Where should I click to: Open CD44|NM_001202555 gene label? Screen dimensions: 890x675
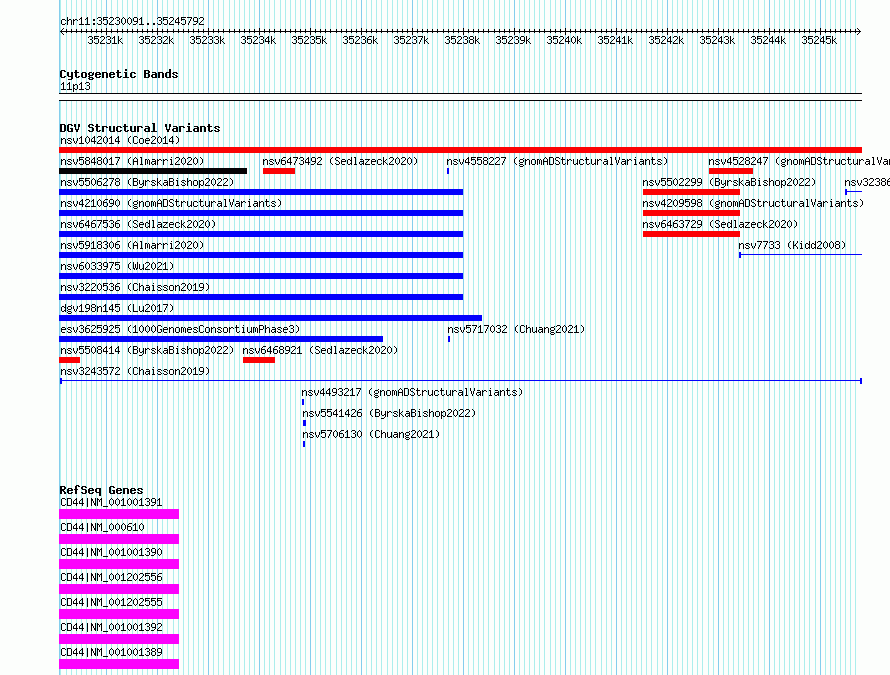111,602
